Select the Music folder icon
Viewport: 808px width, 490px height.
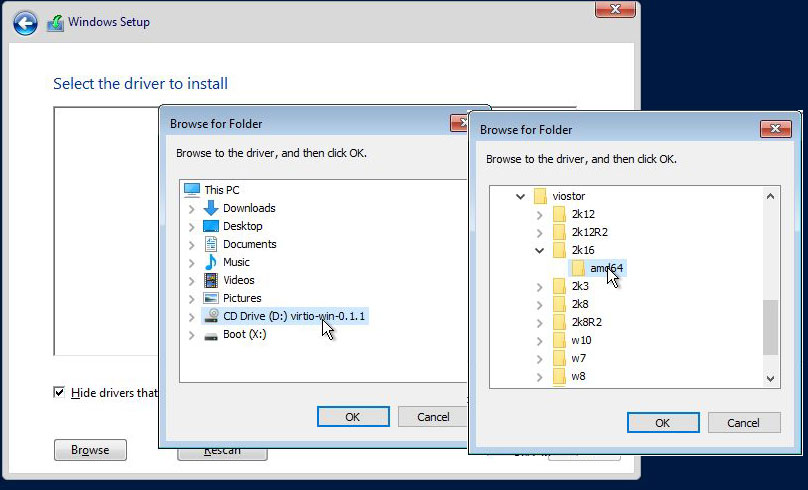(211, 262)
